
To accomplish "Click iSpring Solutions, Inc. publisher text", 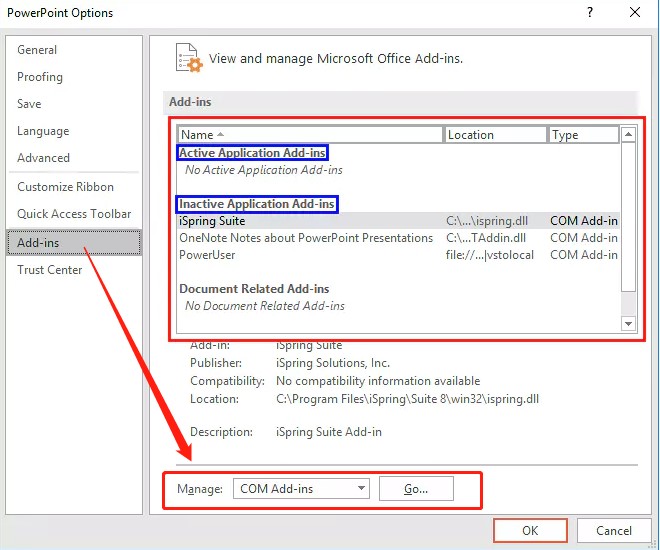I will [x=333, y=363].
